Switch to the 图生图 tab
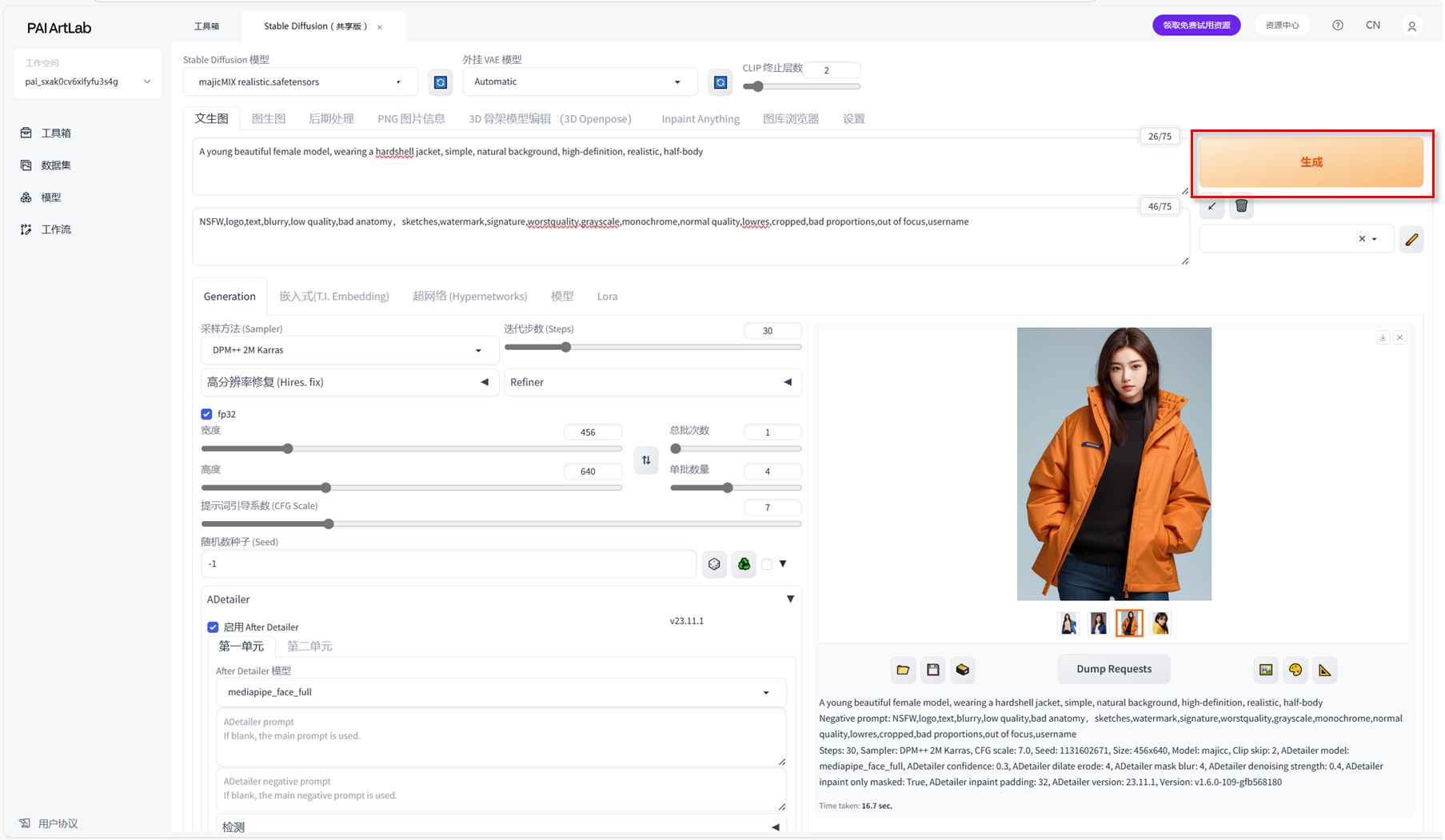The image size is (1445, 840). click(x=269, y=118)
